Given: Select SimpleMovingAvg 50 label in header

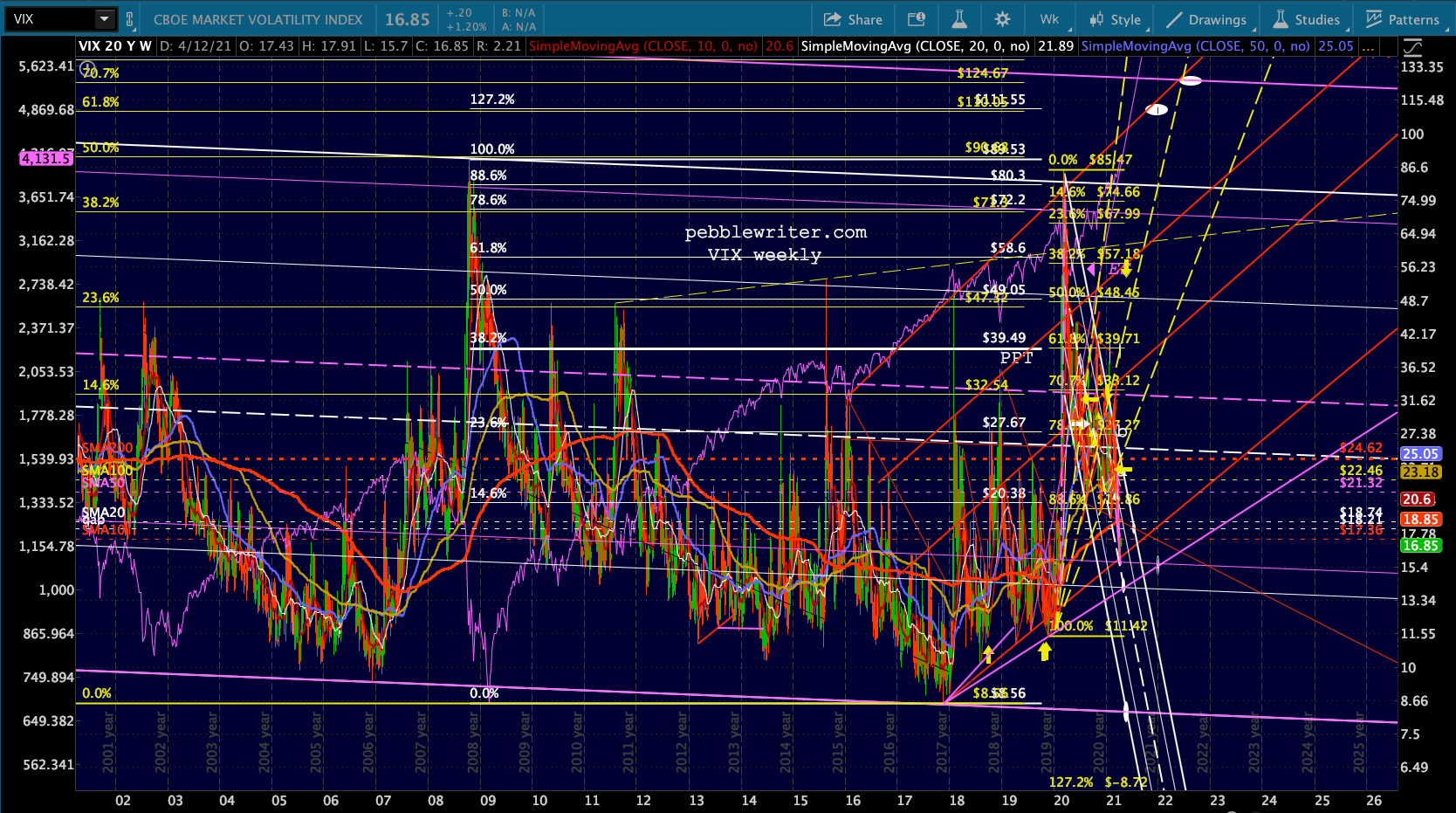Looking at the screenshot, I should [x=1195, y=46].
